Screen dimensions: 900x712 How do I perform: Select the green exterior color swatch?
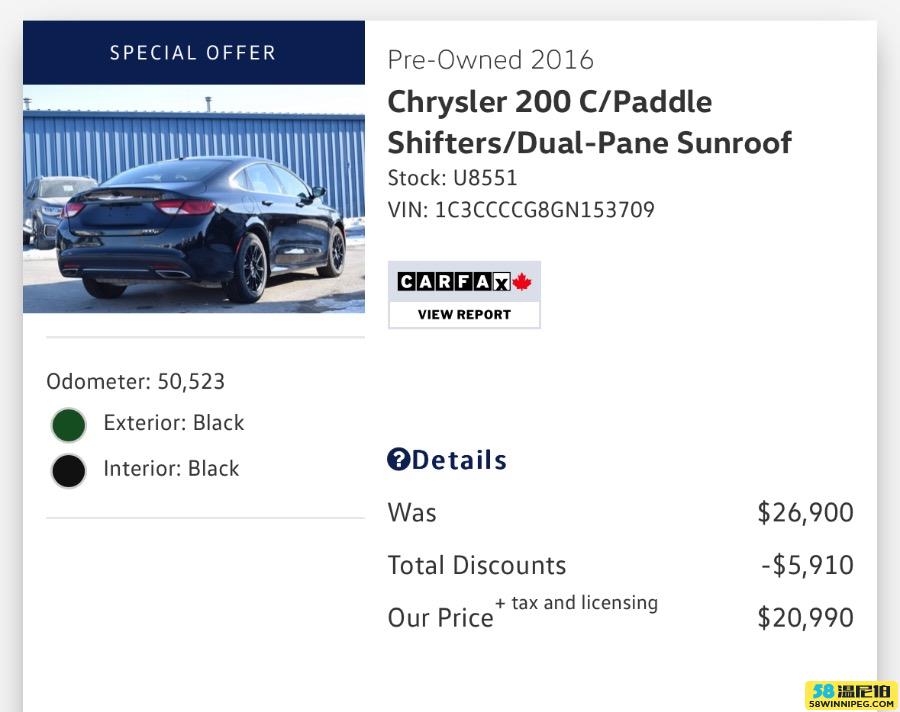coord(69,425)
